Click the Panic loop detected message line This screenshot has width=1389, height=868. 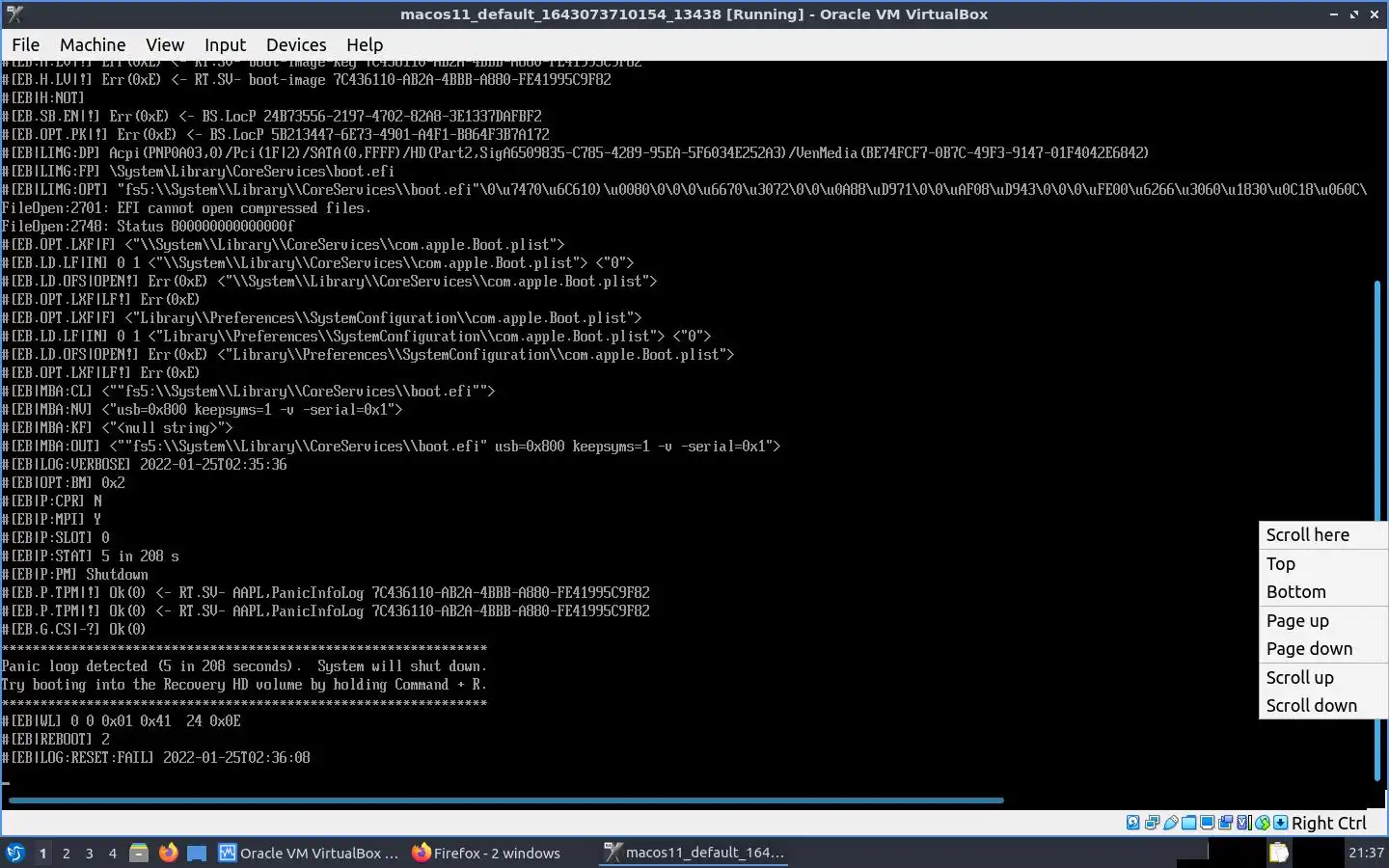[244, 666]
